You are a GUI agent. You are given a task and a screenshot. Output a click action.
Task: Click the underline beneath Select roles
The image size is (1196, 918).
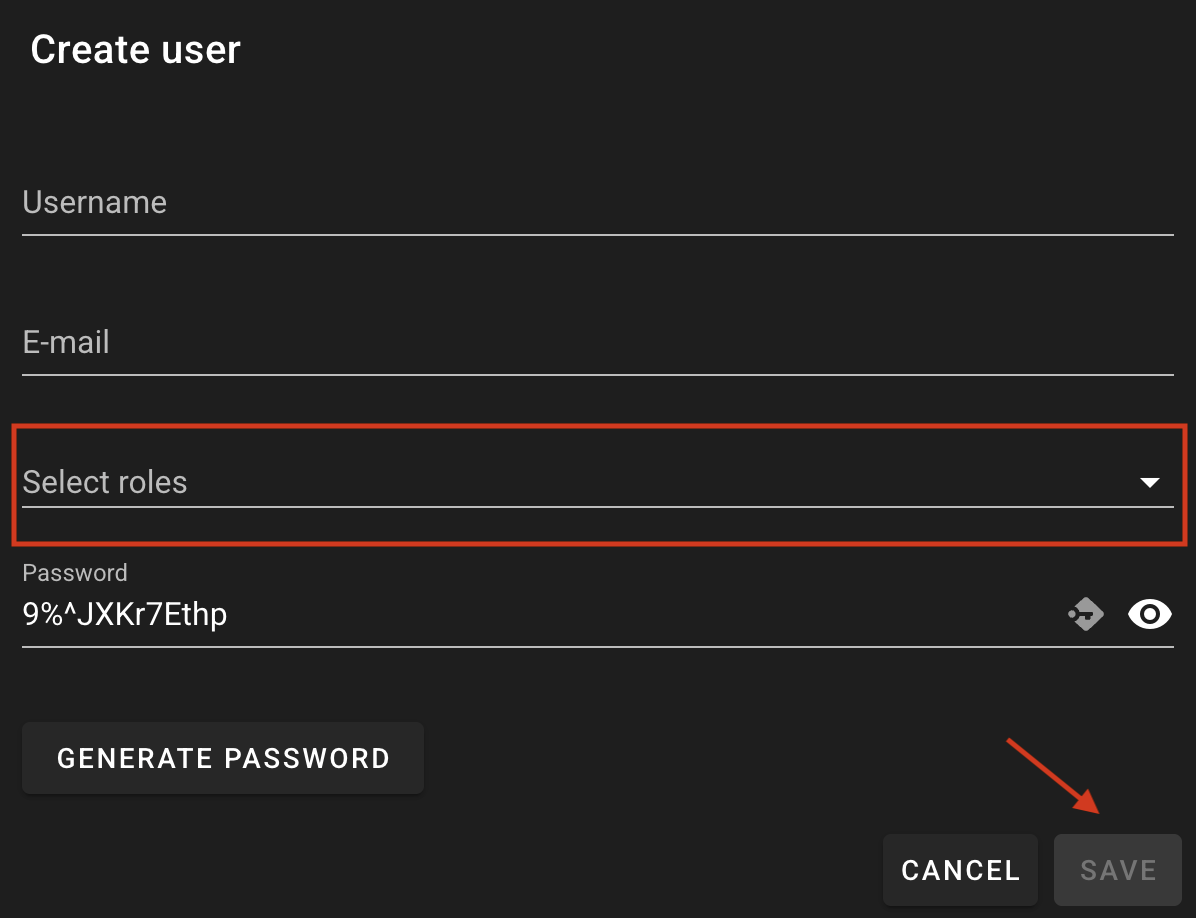point(598,506)
